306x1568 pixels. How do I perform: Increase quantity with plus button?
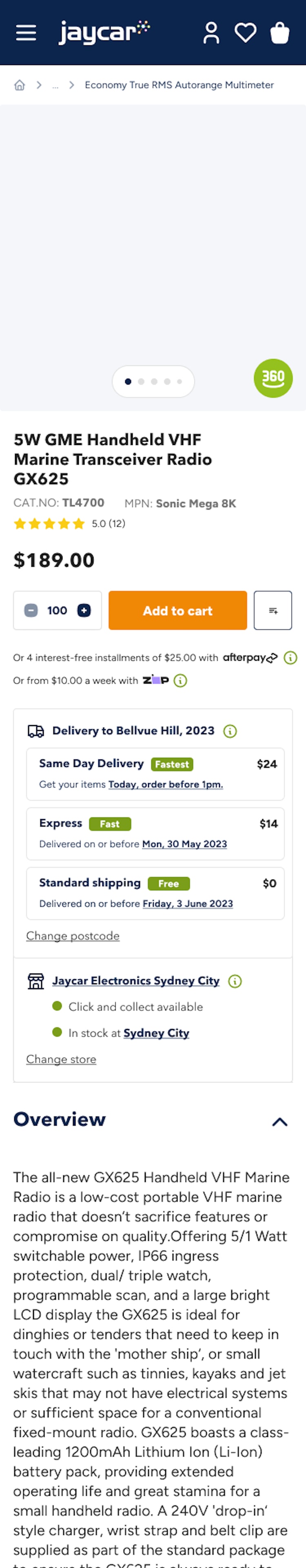tap(84, 610)
